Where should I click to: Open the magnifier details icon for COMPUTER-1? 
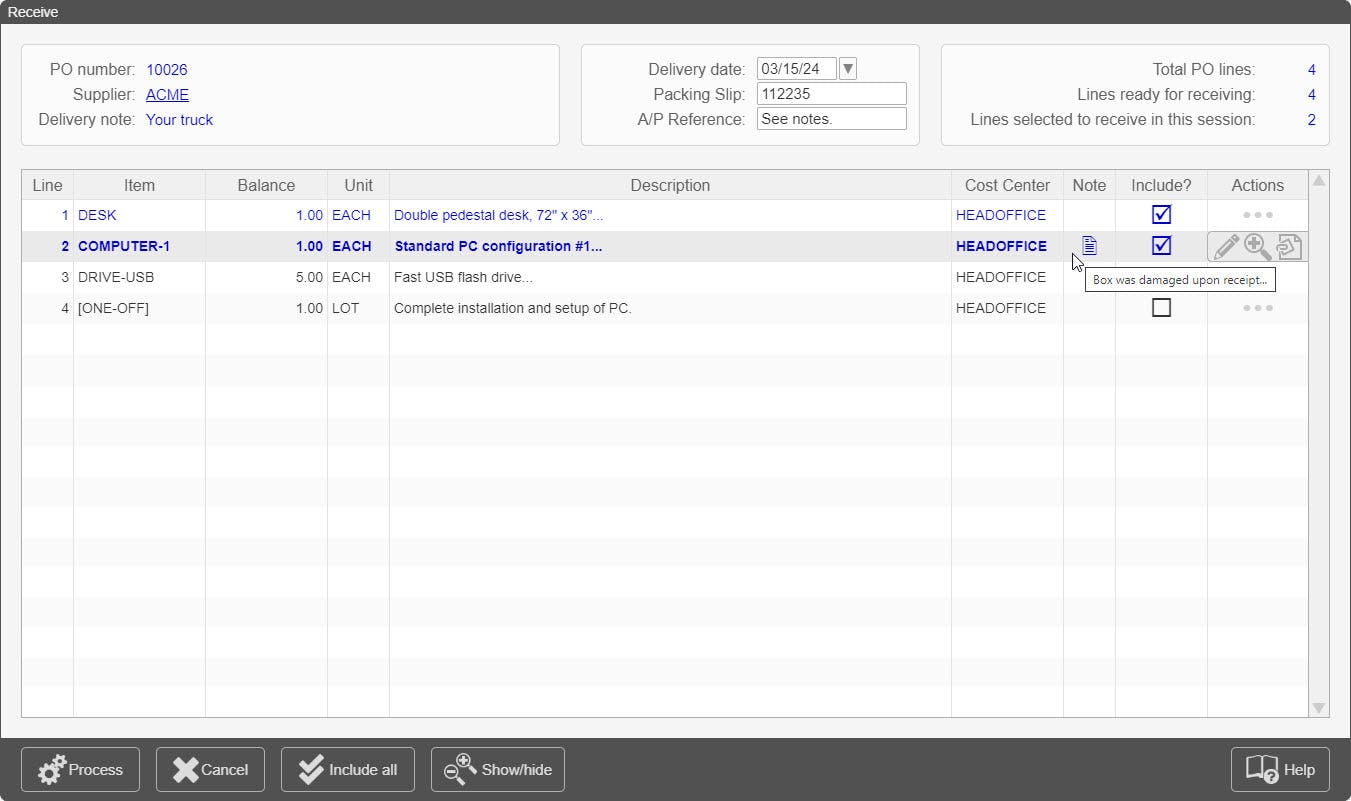click(x=1256, y=247)
